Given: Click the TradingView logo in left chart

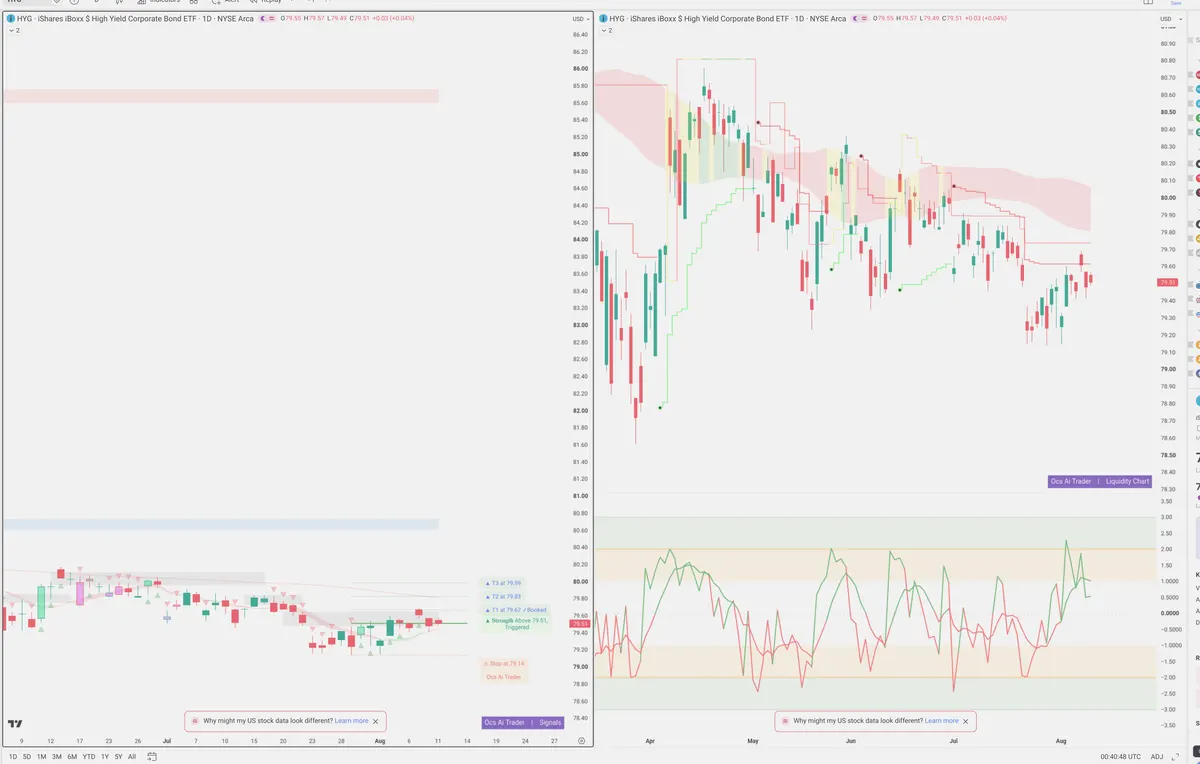Looking at the screenshot, I should (x=15, y=723).
